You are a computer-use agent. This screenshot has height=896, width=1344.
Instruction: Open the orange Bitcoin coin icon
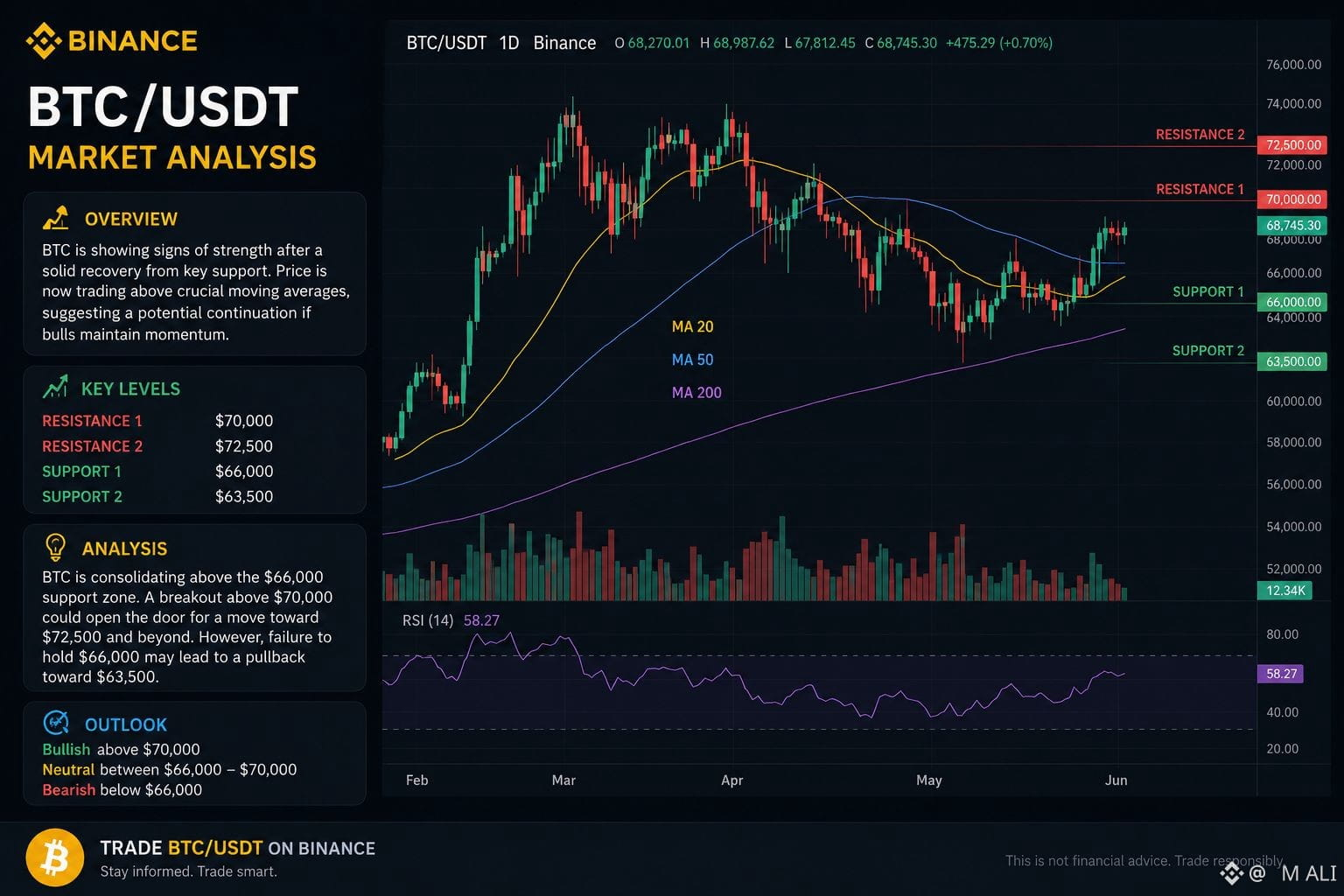point(55,858)
